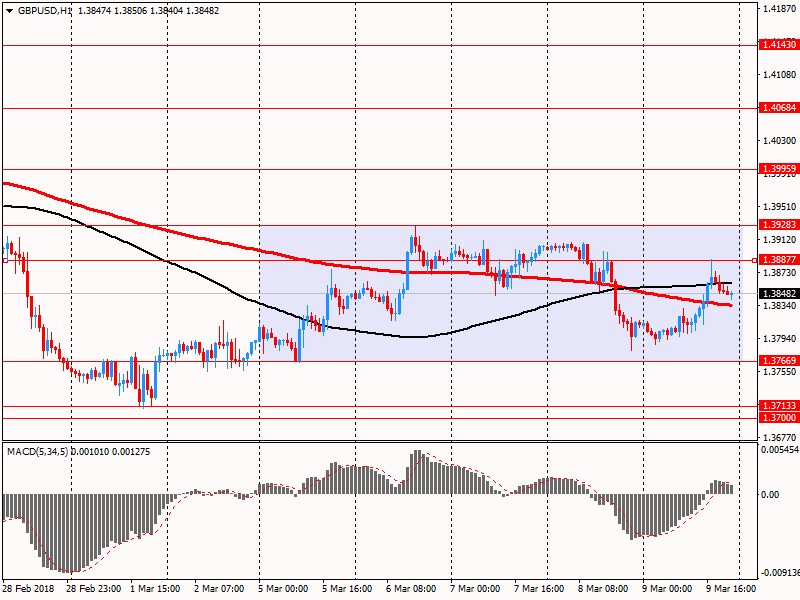Select the 9 Mar 16:00 time axis label
The image size is (800, 600).
pyautogui.click(x=731, y=589)
